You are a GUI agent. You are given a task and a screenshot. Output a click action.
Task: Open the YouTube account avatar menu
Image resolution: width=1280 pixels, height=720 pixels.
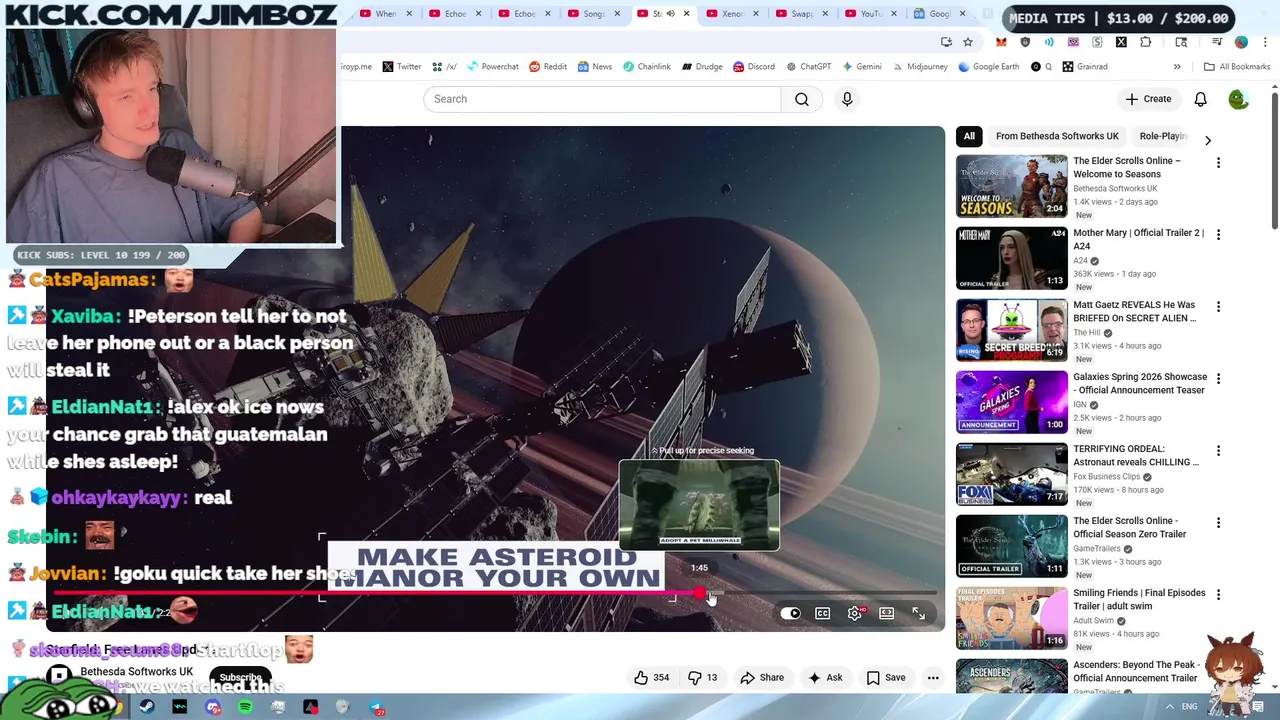1238,99
